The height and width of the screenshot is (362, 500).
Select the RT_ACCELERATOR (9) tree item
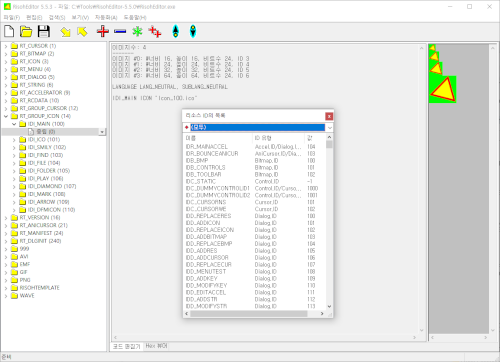point(45,93)
